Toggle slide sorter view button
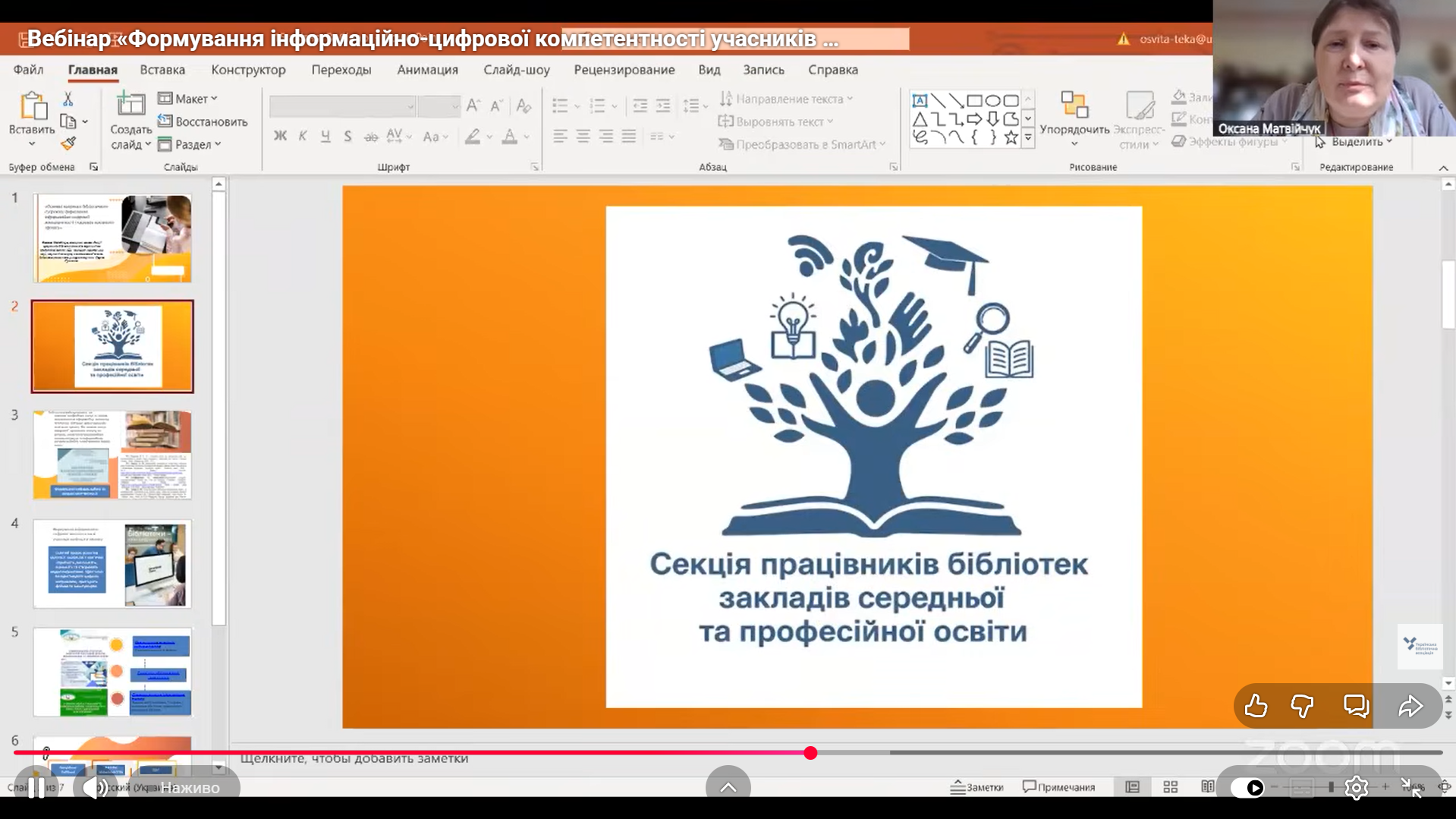This screenshot has height=819, width=1456. pyautogui.click(x=1170, y=787)
